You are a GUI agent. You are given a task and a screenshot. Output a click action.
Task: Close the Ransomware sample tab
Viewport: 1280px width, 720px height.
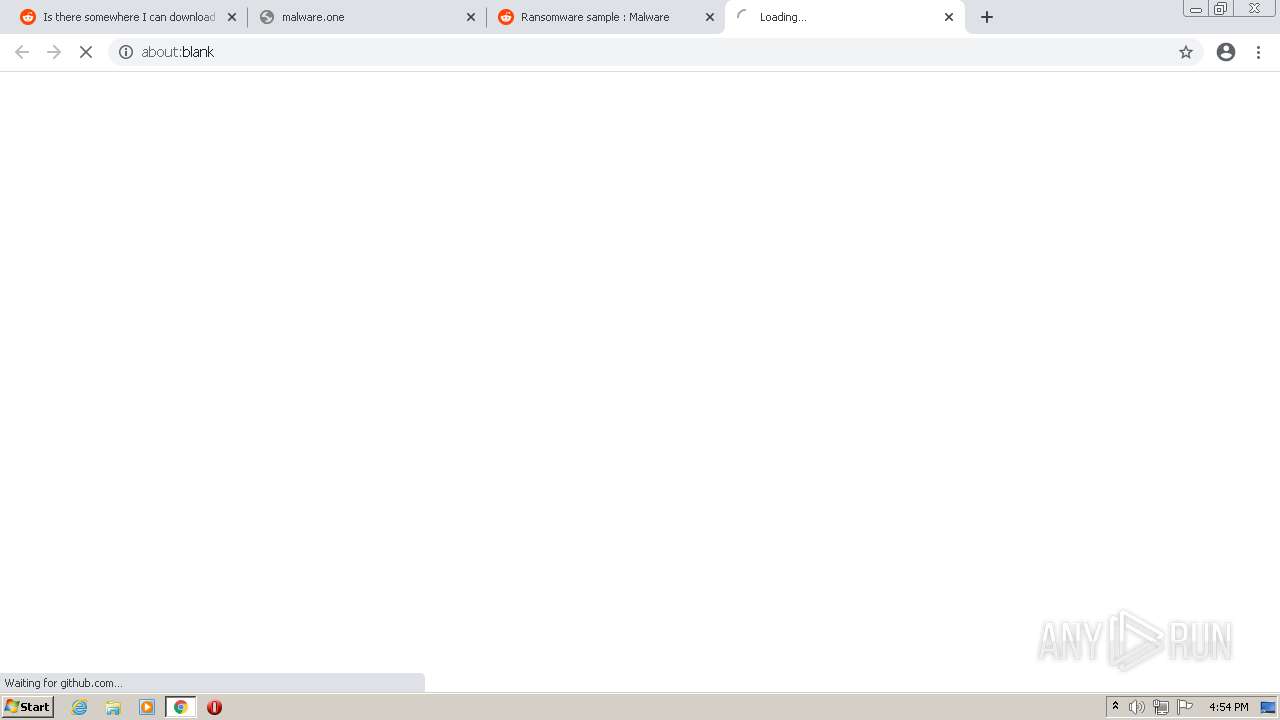710,17
